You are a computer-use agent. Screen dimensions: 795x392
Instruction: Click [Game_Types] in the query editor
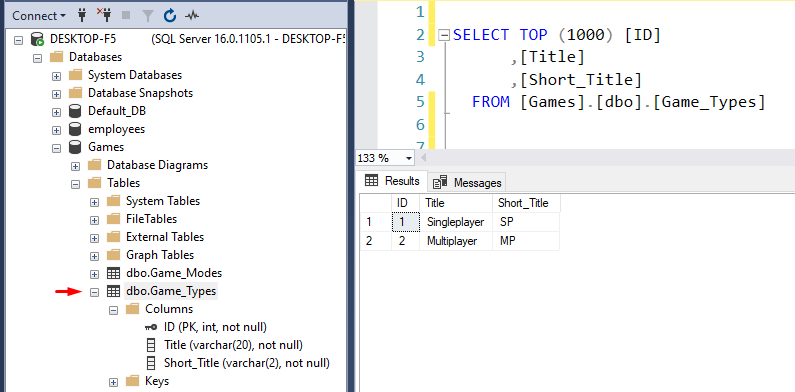pos(709,102)
